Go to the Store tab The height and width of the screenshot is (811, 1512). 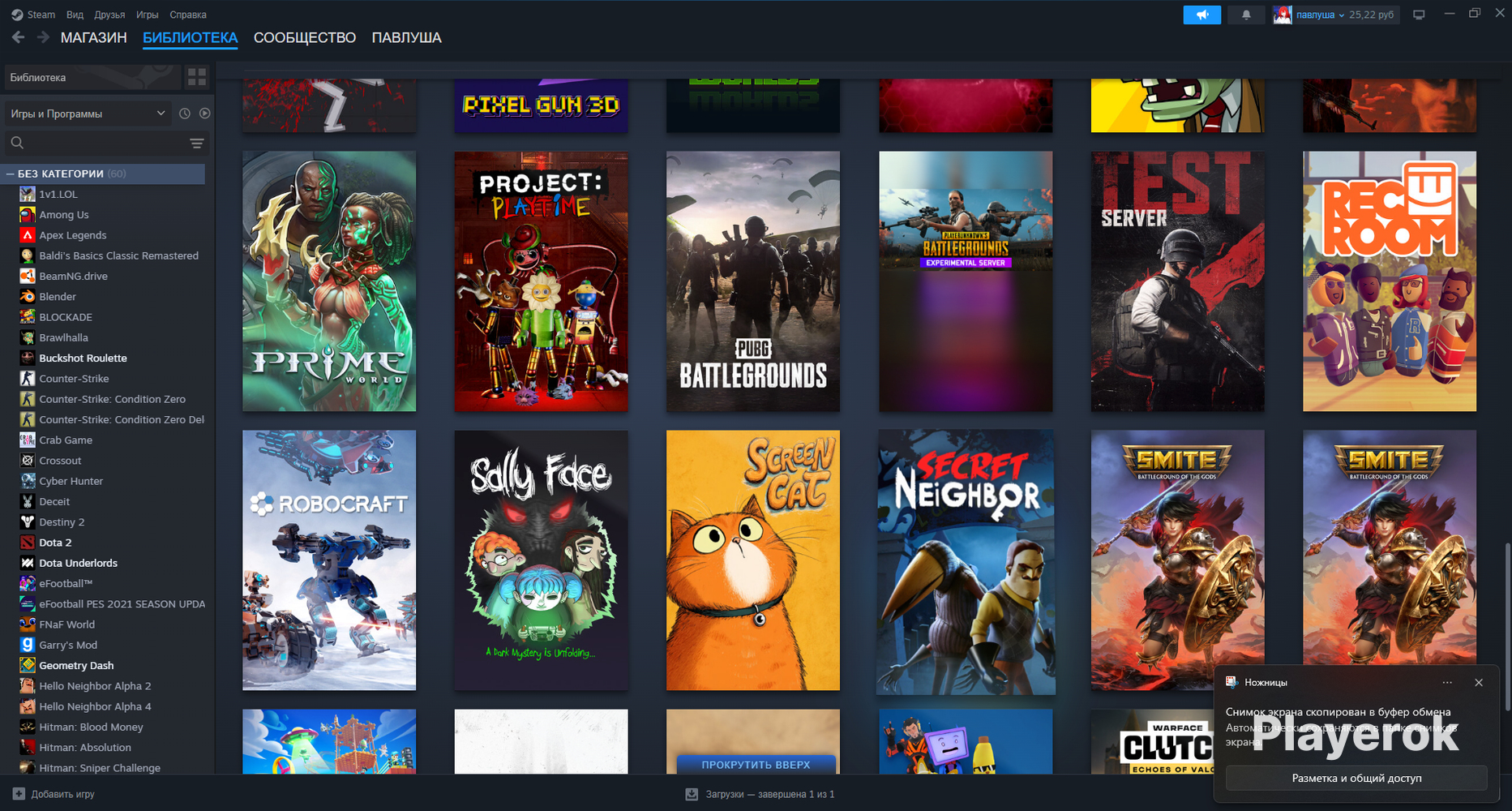pyautogui.click(x=94, y=38)
